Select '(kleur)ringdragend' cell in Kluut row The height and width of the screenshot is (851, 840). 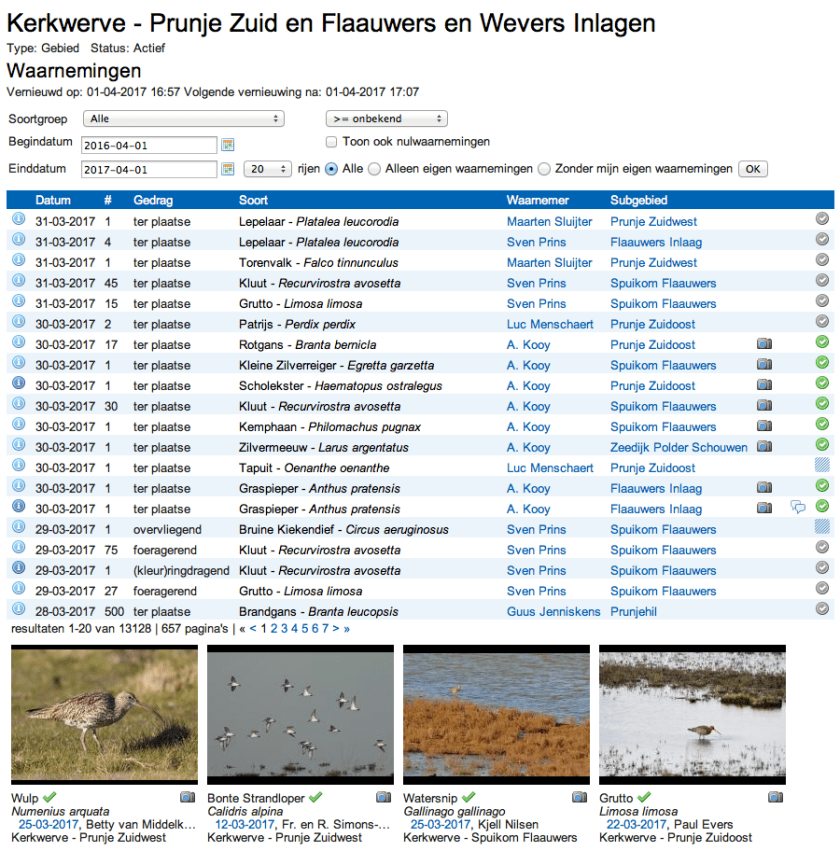(x=181, y=571)
